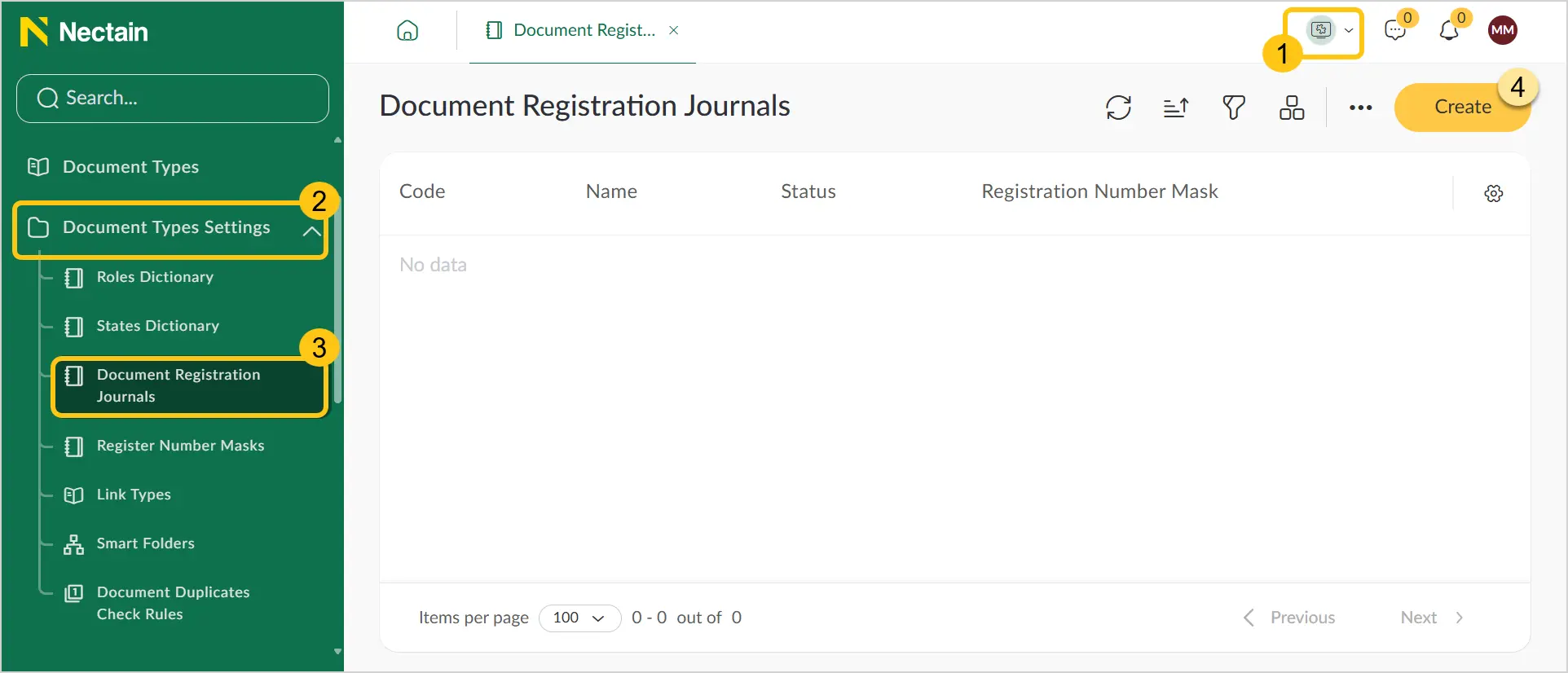This screenshot has width=1568, height=673.
Task: Sort by the Status column header
Action: [x=808, y=191]
